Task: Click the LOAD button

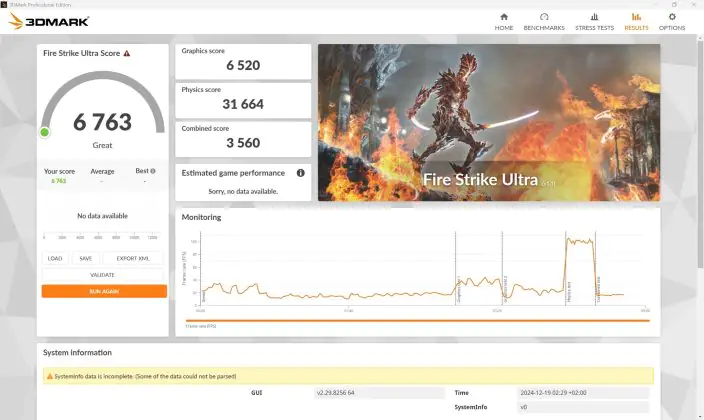Action: [55, 258]
